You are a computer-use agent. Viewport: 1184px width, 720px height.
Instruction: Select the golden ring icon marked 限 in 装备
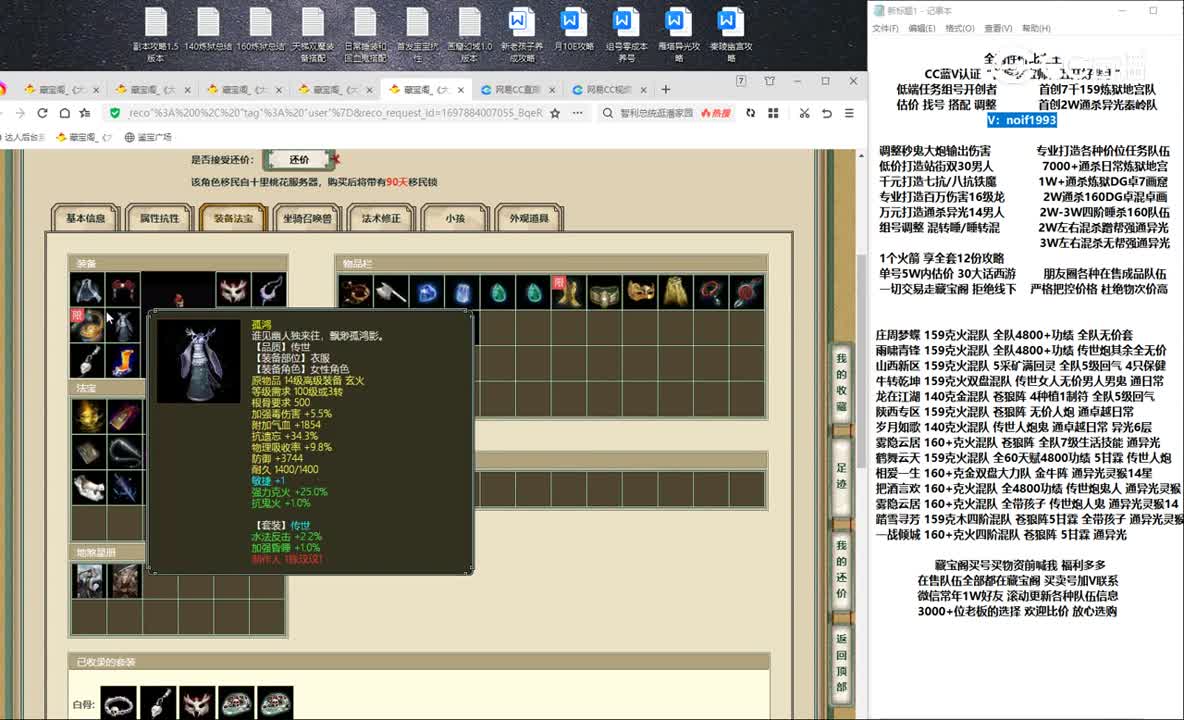click(x=88, y=325)
